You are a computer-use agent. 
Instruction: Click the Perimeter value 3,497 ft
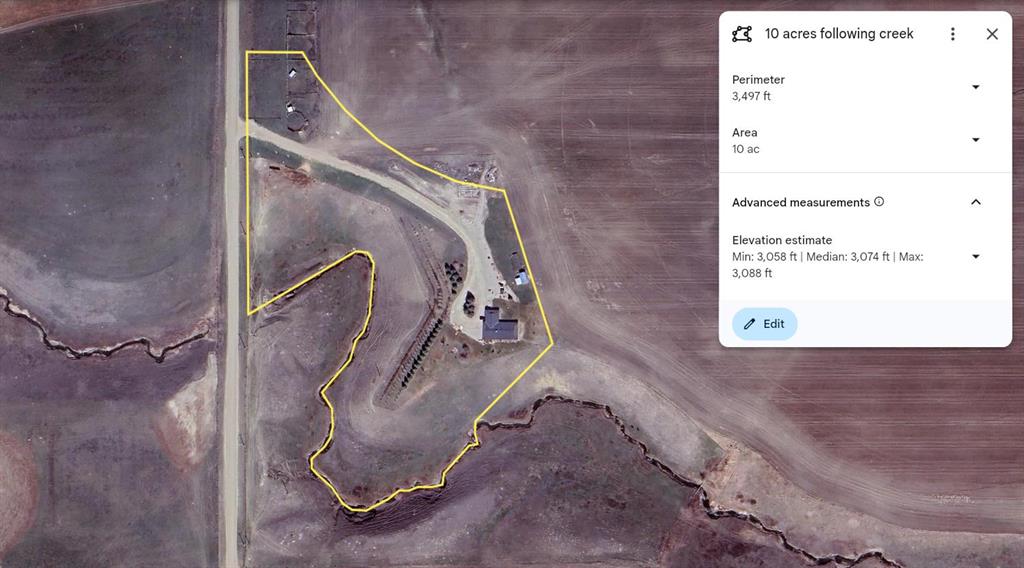click(x=751, y=96)
